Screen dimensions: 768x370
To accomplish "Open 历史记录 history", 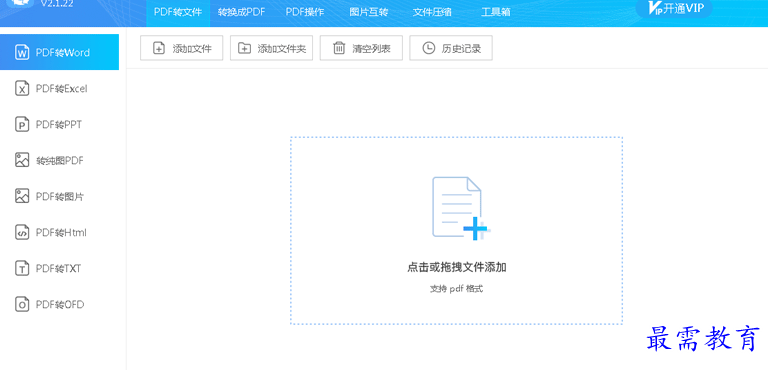I will [451, 48].
